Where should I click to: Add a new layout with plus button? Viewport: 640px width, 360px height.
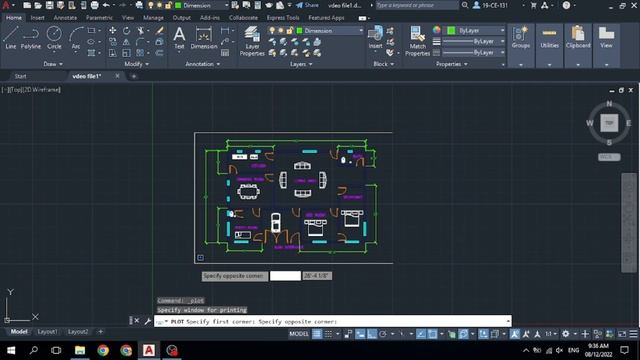click(100, 332)
